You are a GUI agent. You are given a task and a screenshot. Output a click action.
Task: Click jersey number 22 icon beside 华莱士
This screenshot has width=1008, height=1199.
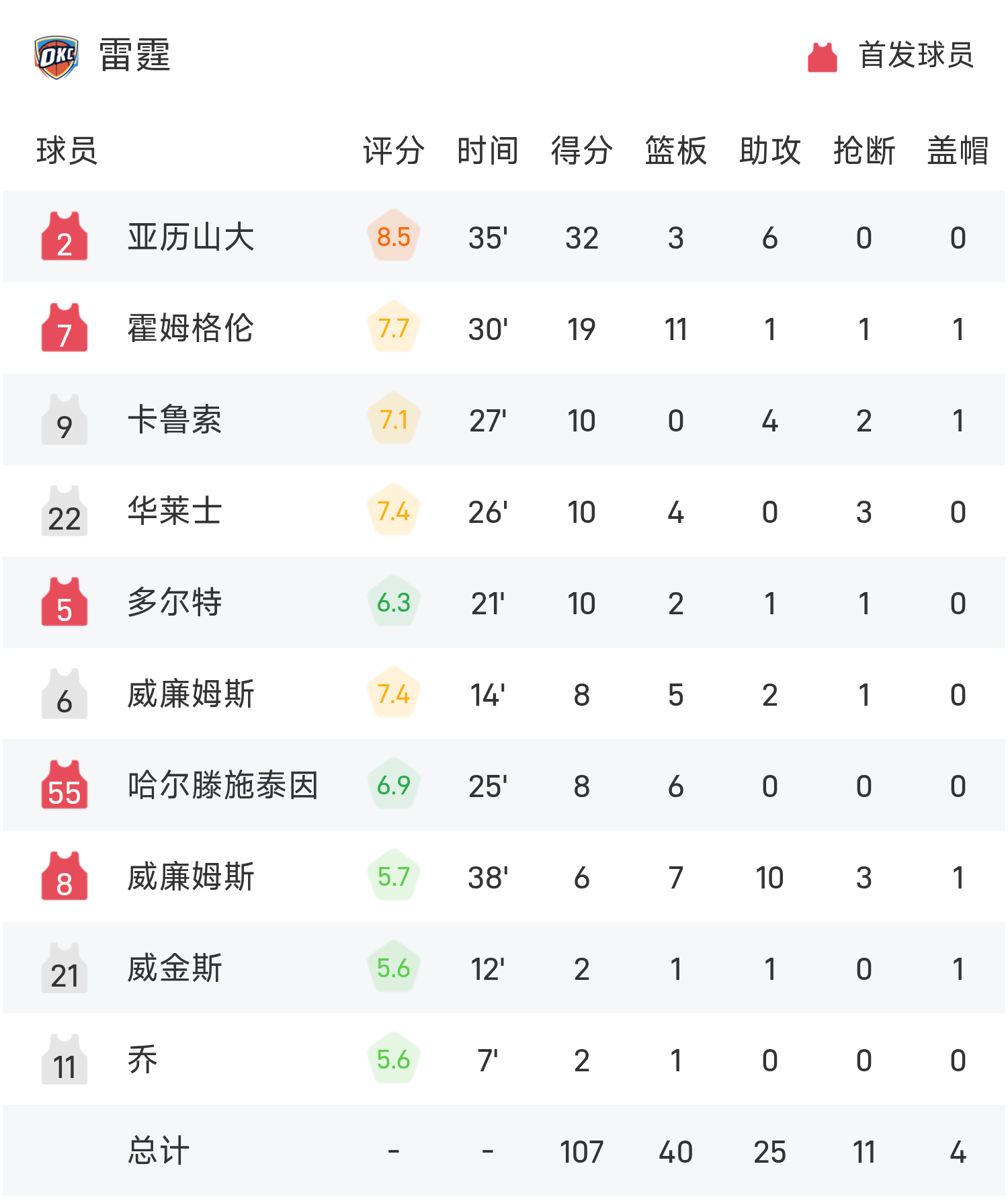coord(64,511)
